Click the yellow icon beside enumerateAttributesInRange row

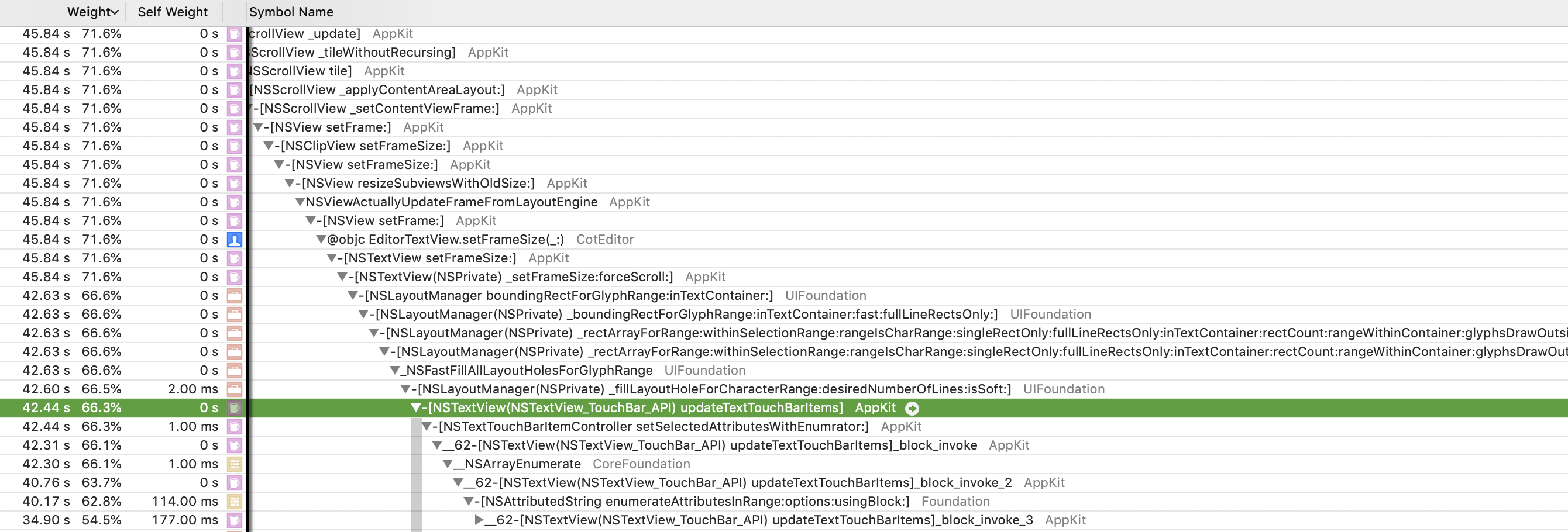(236, 501)
